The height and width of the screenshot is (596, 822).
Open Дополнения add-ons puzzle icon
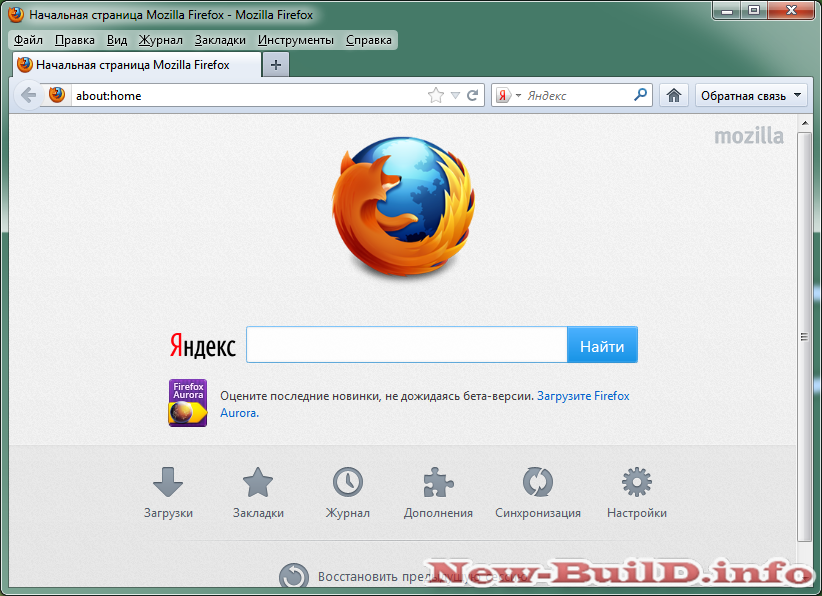coord(438,482)
